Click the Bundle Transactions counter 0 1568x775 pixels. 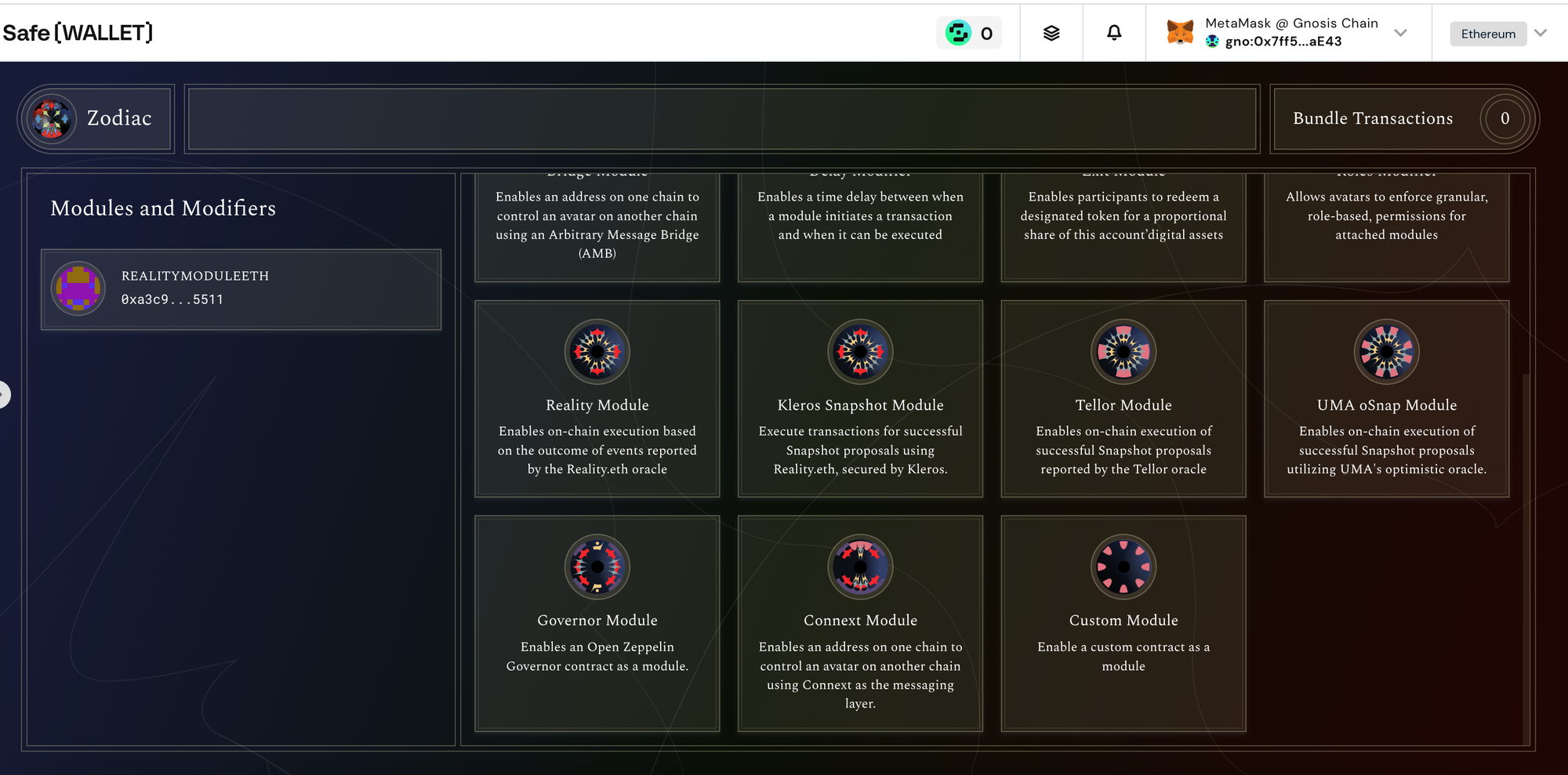click(x=1504, y=118)
